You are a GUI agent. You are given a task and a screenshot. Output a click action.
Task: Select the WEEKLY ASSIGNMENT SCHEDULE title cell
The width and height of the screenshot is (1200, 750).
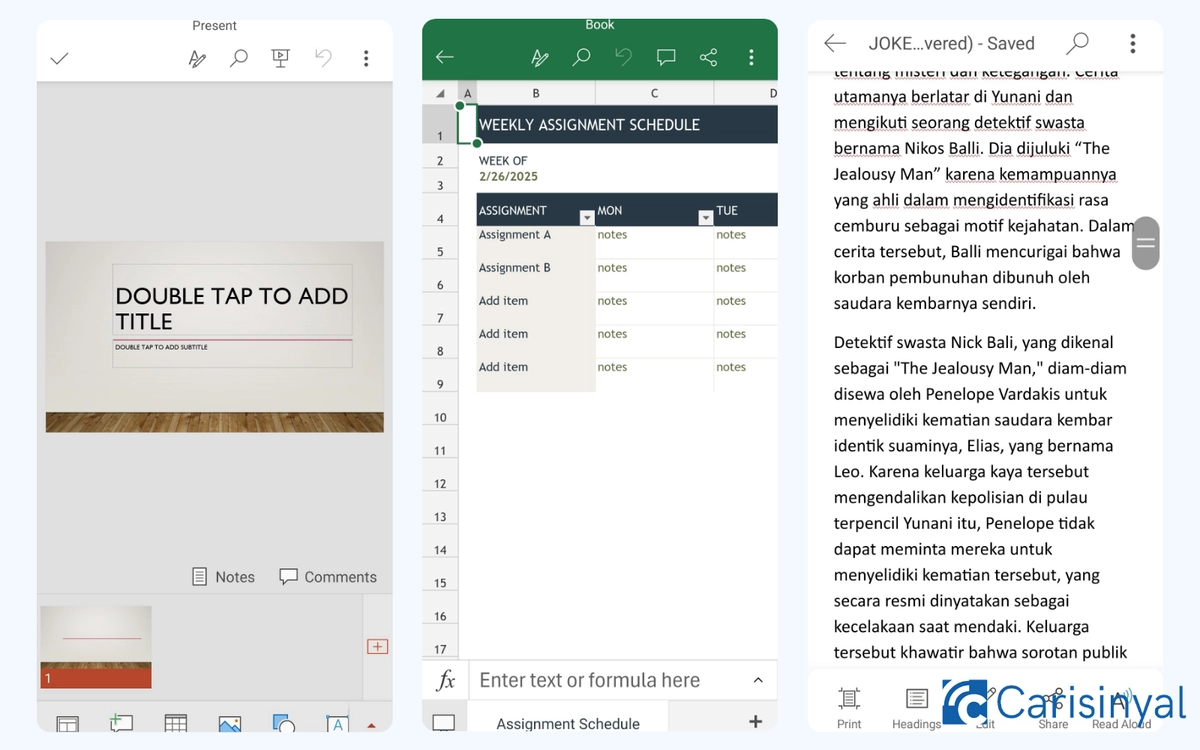pyautogui.click(x=627, y=125)
